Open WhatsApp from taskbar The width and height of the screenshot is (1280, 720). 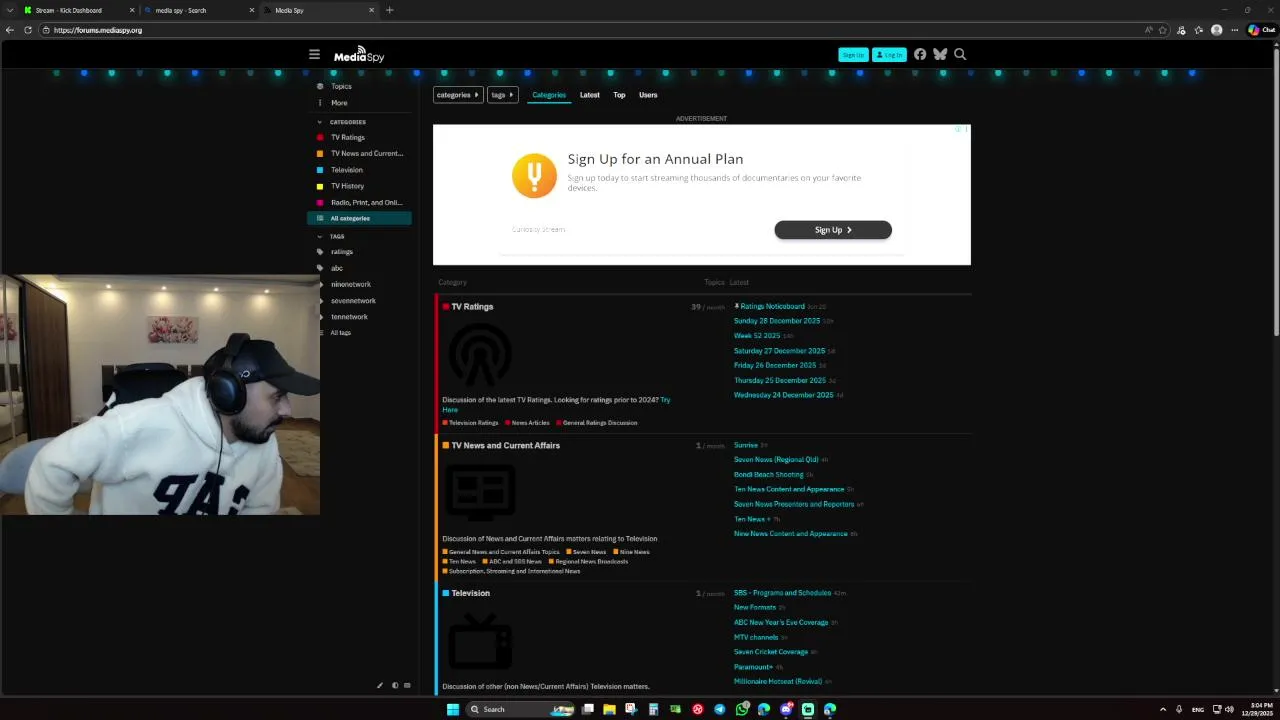(x=742, y=709)
